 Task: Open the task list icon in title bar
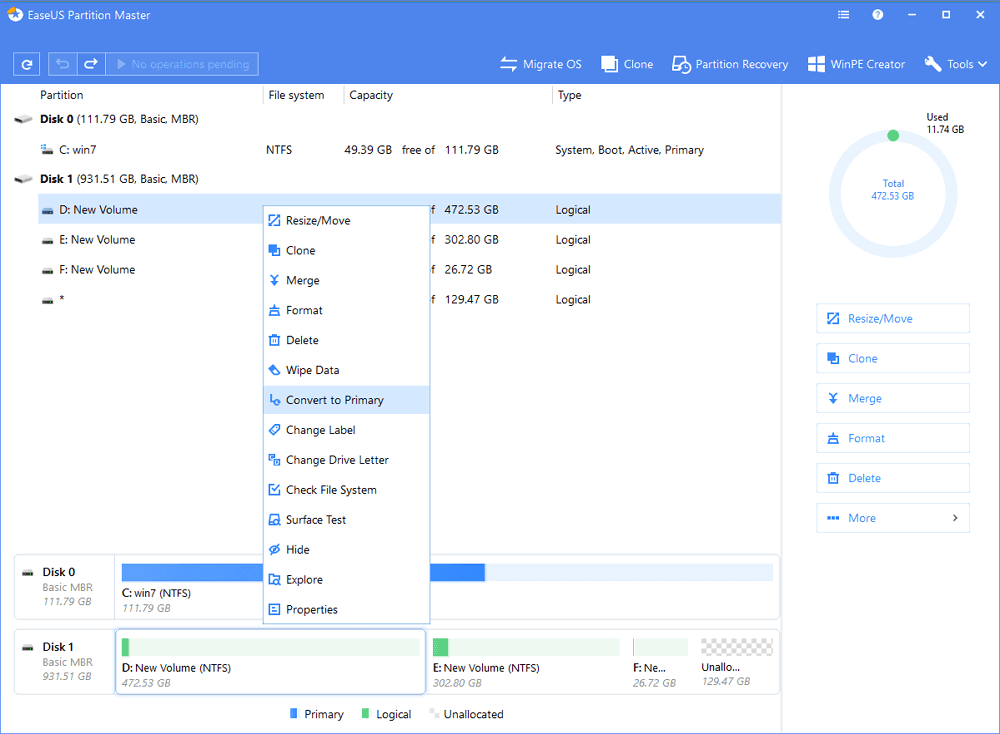click(x=844, y=15)
